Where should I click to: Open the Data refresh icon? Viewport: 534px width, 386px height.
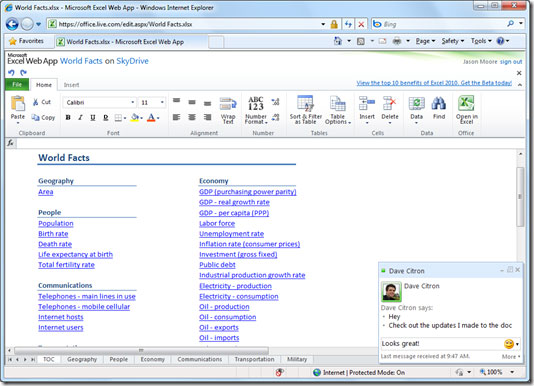click(x=417, y=103)
